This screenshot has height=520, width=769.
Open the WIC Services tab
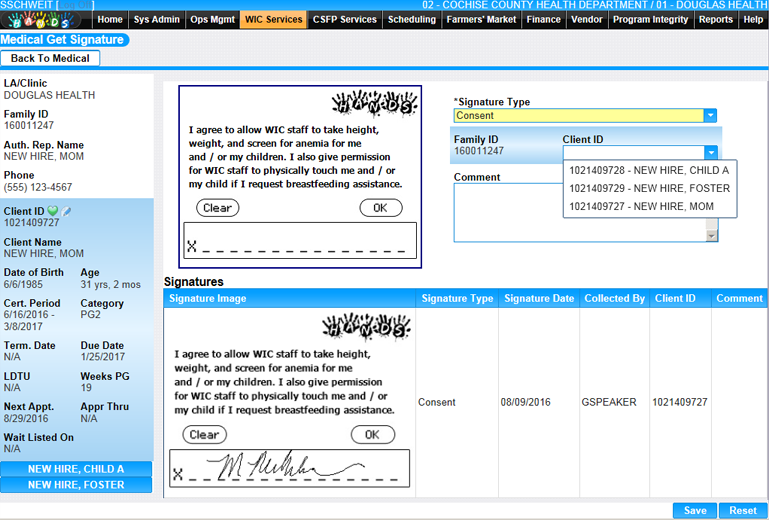point(273,19)
